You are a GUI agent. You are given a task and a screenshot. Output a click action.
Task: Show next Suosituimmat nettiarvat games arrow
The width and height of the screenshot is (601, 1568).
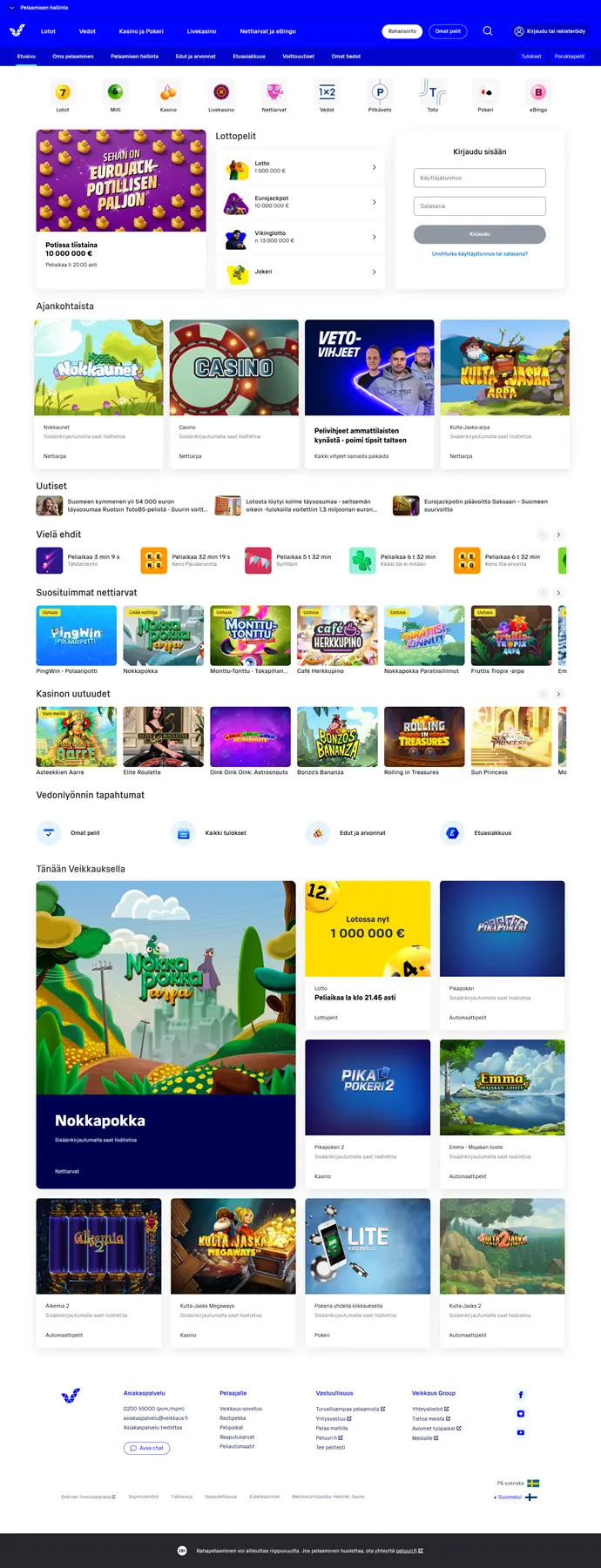[x=558, y=593]
